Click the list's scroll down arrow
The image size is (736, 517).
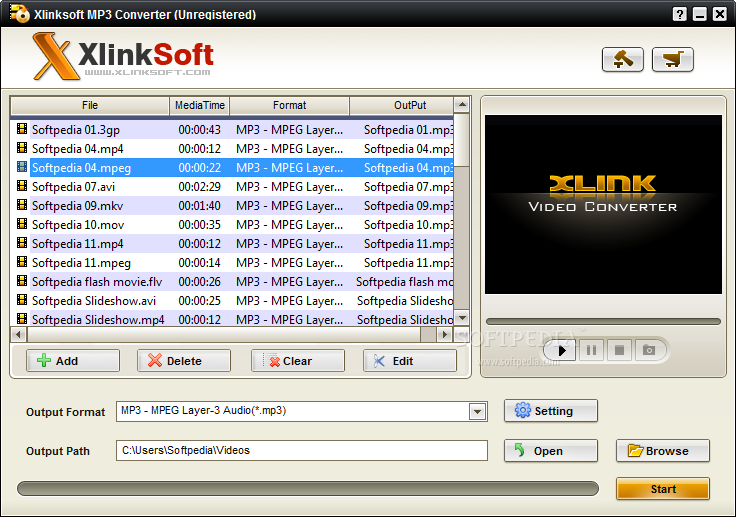click(x=462, y=318)
